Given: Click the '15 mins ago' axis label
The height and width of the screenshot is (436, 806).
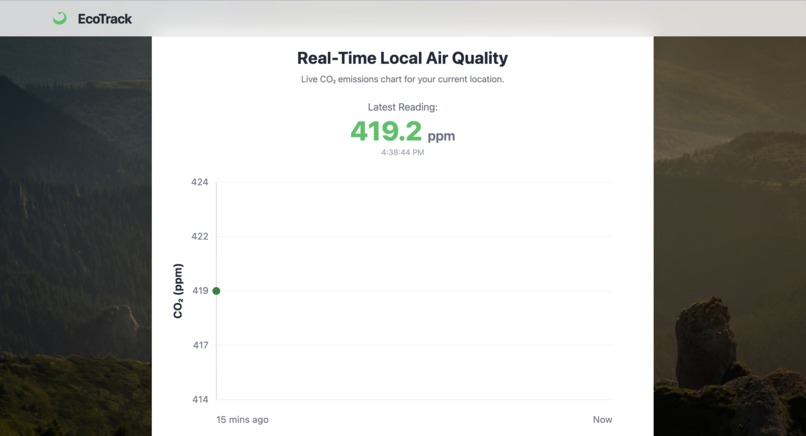Looking at the screenshot, I should (x=242, y=420).
